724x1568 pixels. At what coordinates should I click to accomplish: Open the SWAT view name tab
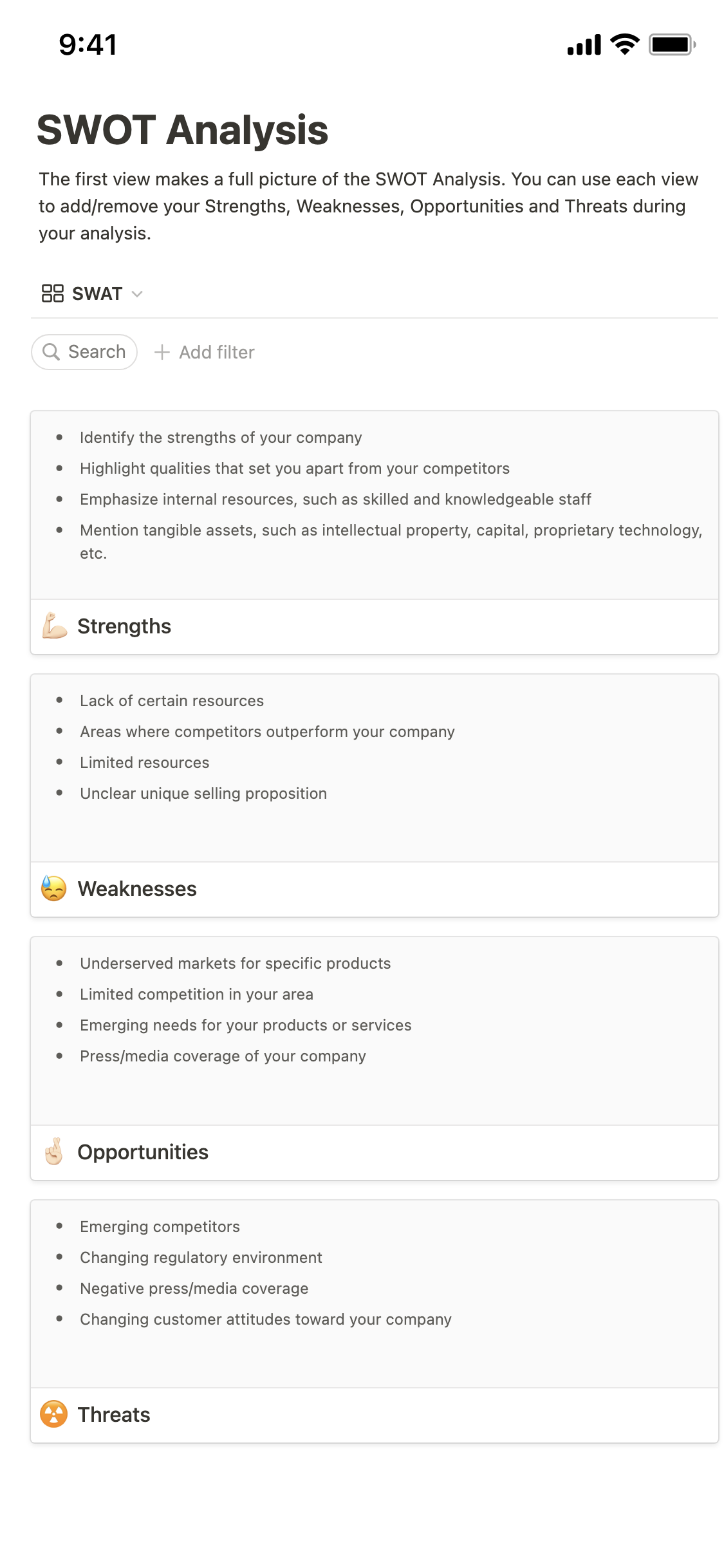point(97,294)
